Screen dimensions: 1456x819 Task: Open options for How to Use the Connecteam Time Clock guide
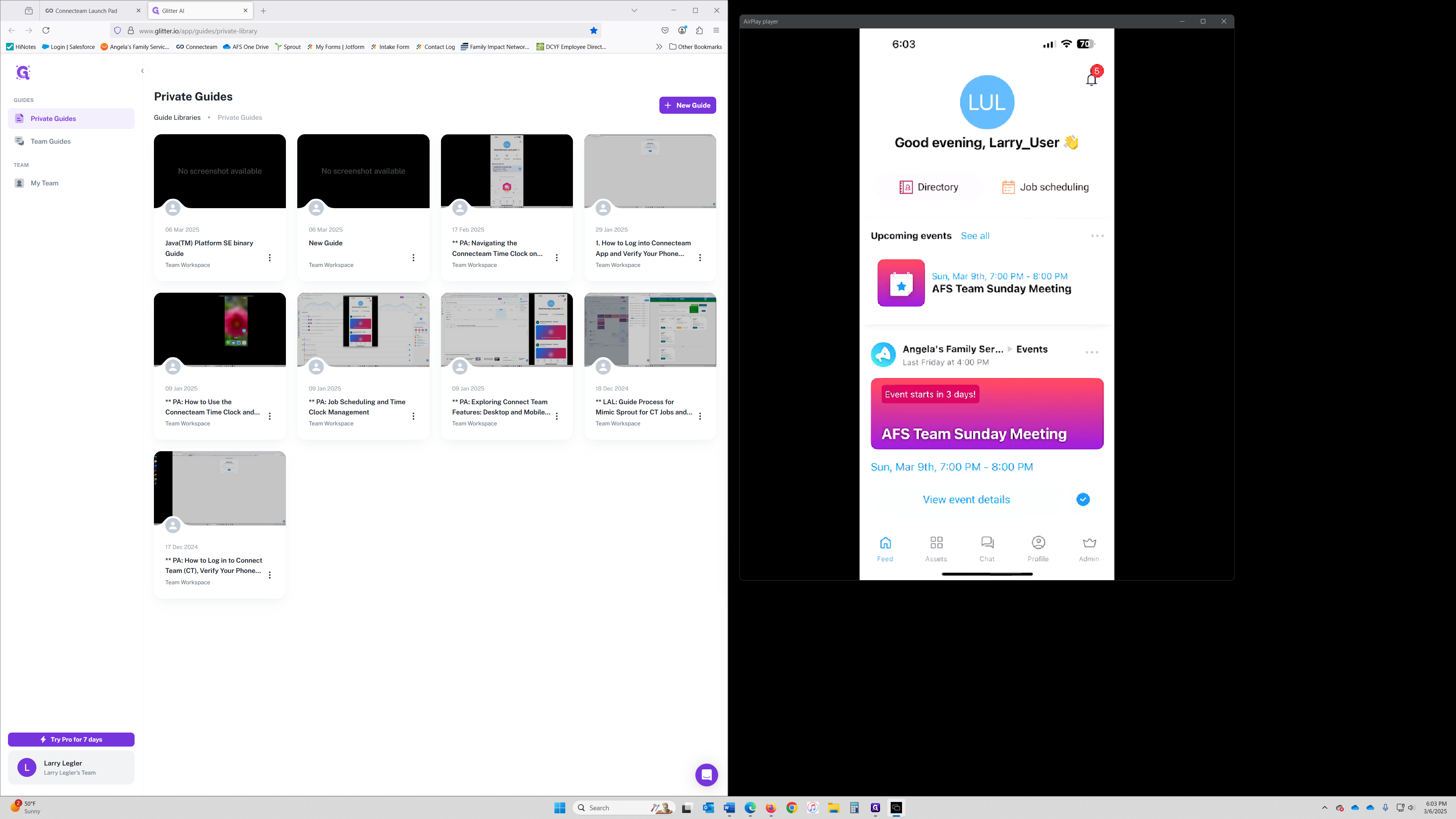(270, 416)
